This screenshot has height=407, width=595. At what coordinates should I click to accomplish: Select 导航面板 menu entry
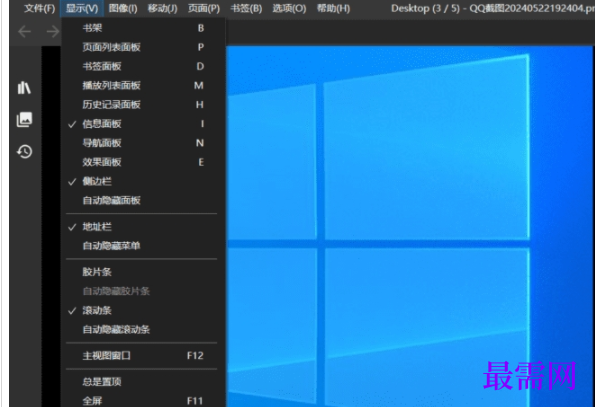pyautogui.click(x=142, y=143)
